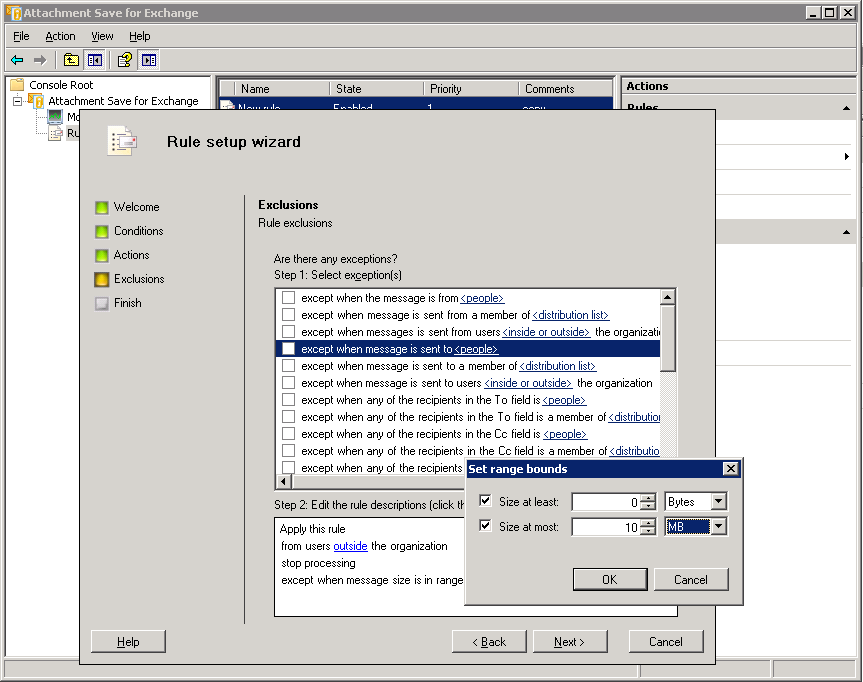Open the View menu
Screen dimensions: 863x682
tap(102, 36)
